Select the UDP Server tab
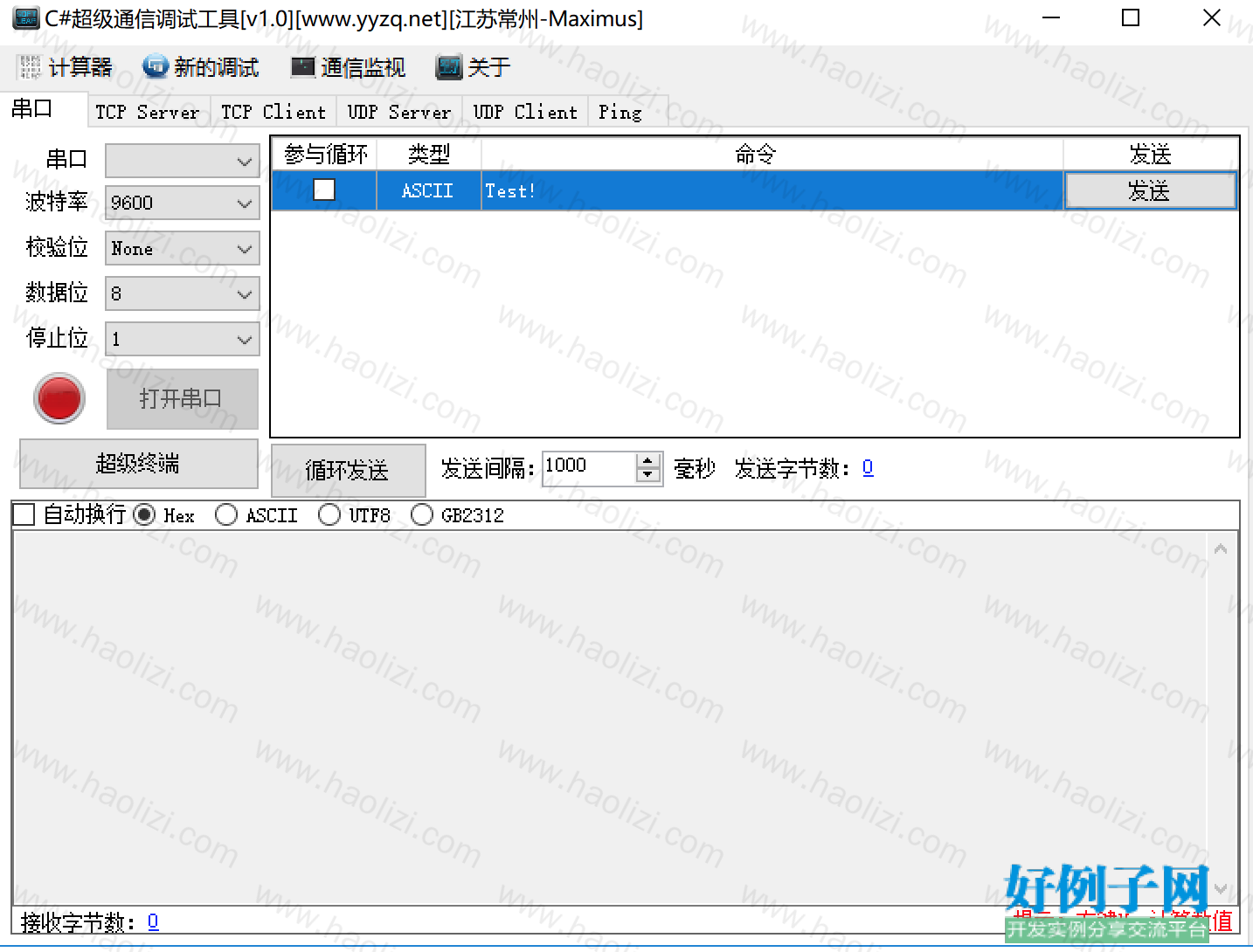This screenshot has height=952, width=1253. pos(399,112)
